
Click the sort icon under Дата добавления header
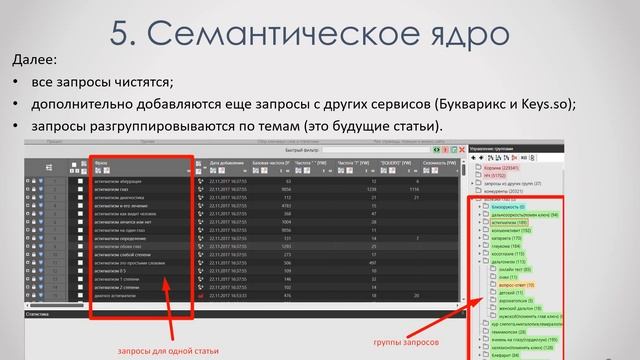pos(213,171)
